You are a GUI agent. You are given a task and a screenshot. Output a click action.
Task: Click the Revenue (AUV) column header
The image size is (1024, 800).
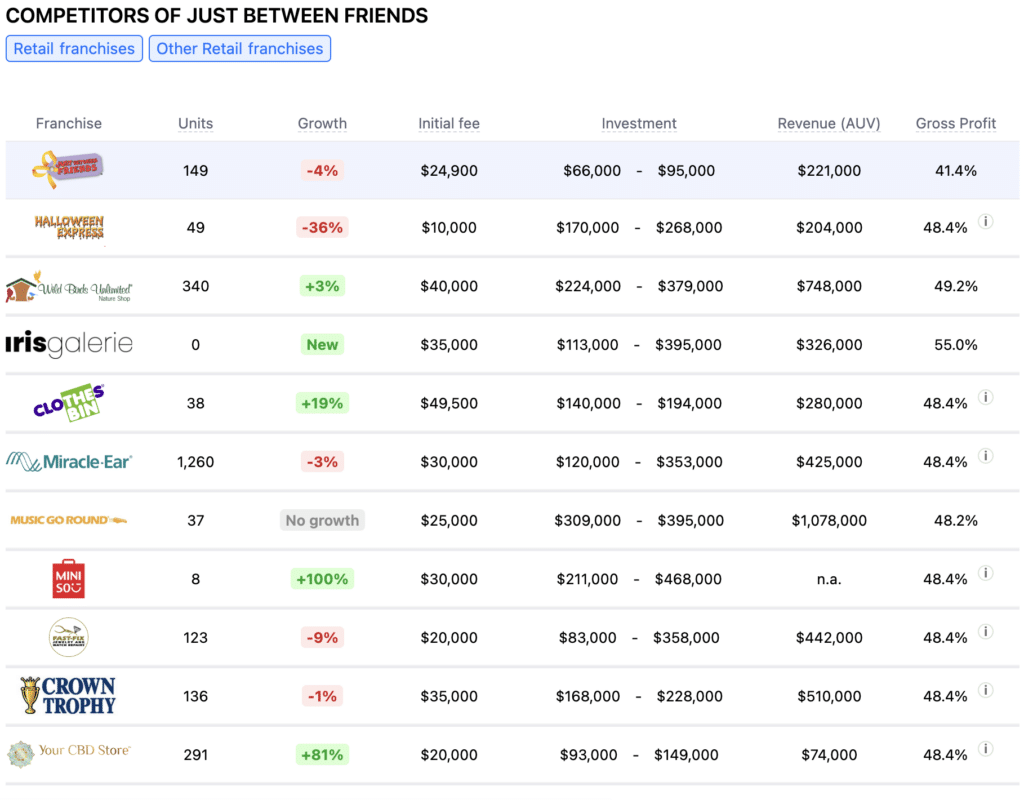[829, 123]
